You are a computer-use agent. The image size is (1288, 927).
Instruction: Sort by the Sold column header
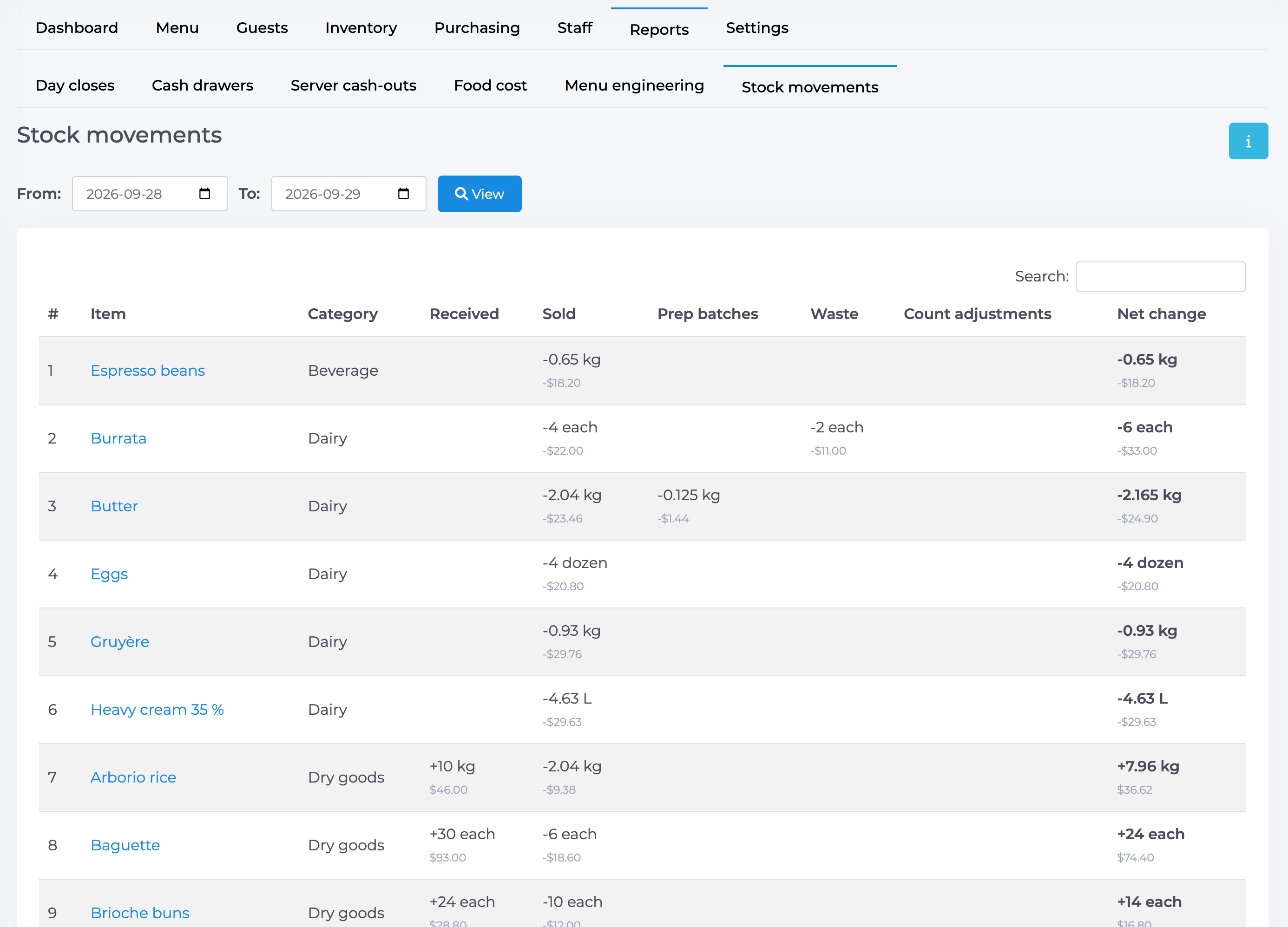(559, 313)
